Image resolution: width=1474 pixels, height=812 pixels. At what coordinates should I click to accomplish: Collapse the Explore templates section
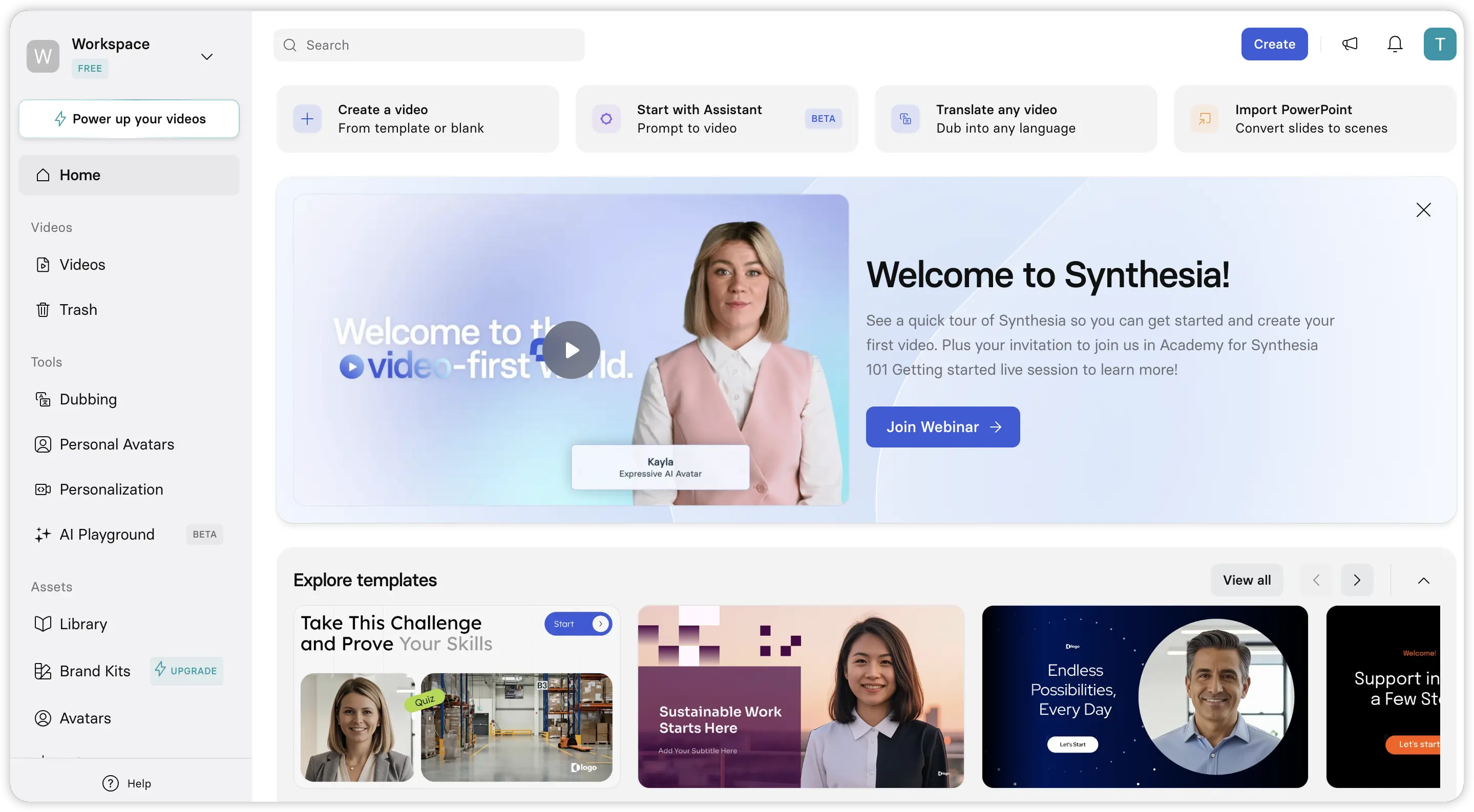point(1423,581)
